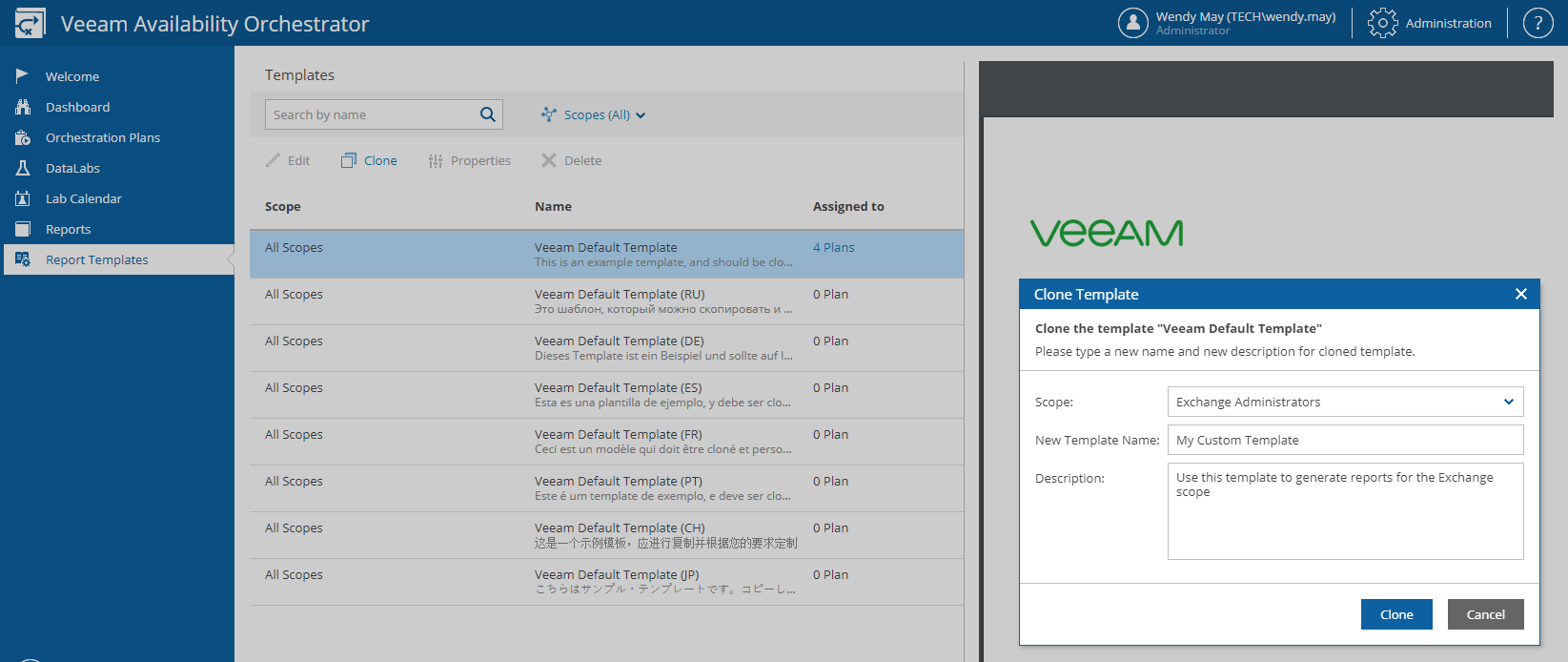
Task: Click the Scope column header
Action: (x=283, y=206)
